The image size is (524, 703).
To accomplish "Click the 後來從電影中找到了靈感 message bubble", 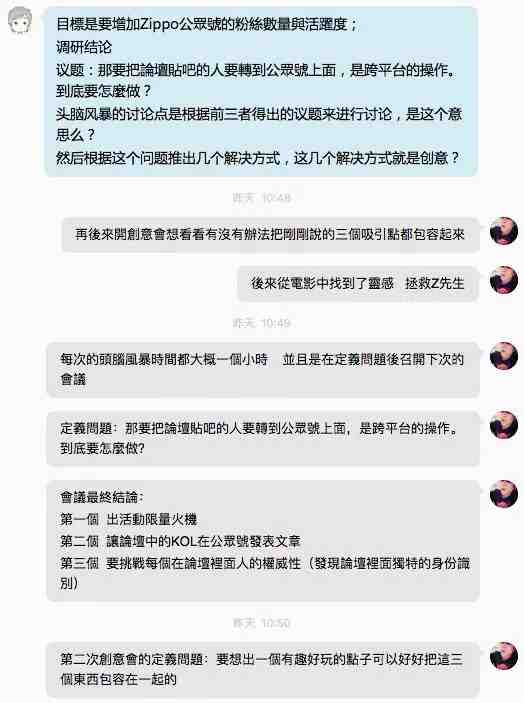I will [358, 283].
